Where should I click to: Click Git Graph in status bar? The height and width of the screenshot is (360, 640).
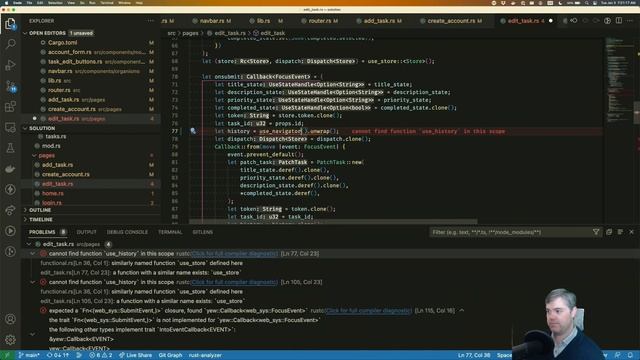(170, 355)
